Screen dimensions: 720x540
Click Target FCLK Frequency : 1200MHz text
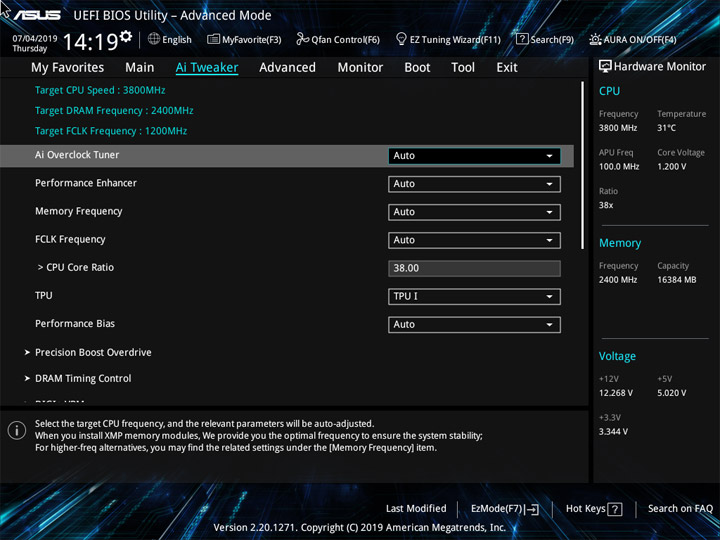111,131
